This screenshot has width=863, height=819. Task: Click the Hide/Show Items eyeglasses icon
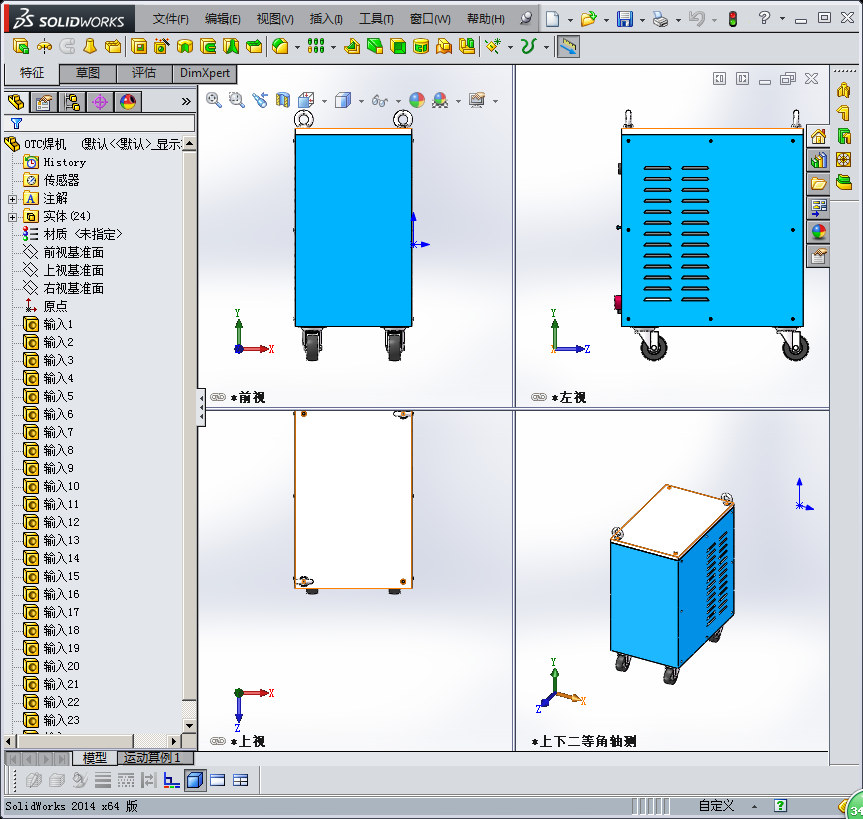pos(380,101)
